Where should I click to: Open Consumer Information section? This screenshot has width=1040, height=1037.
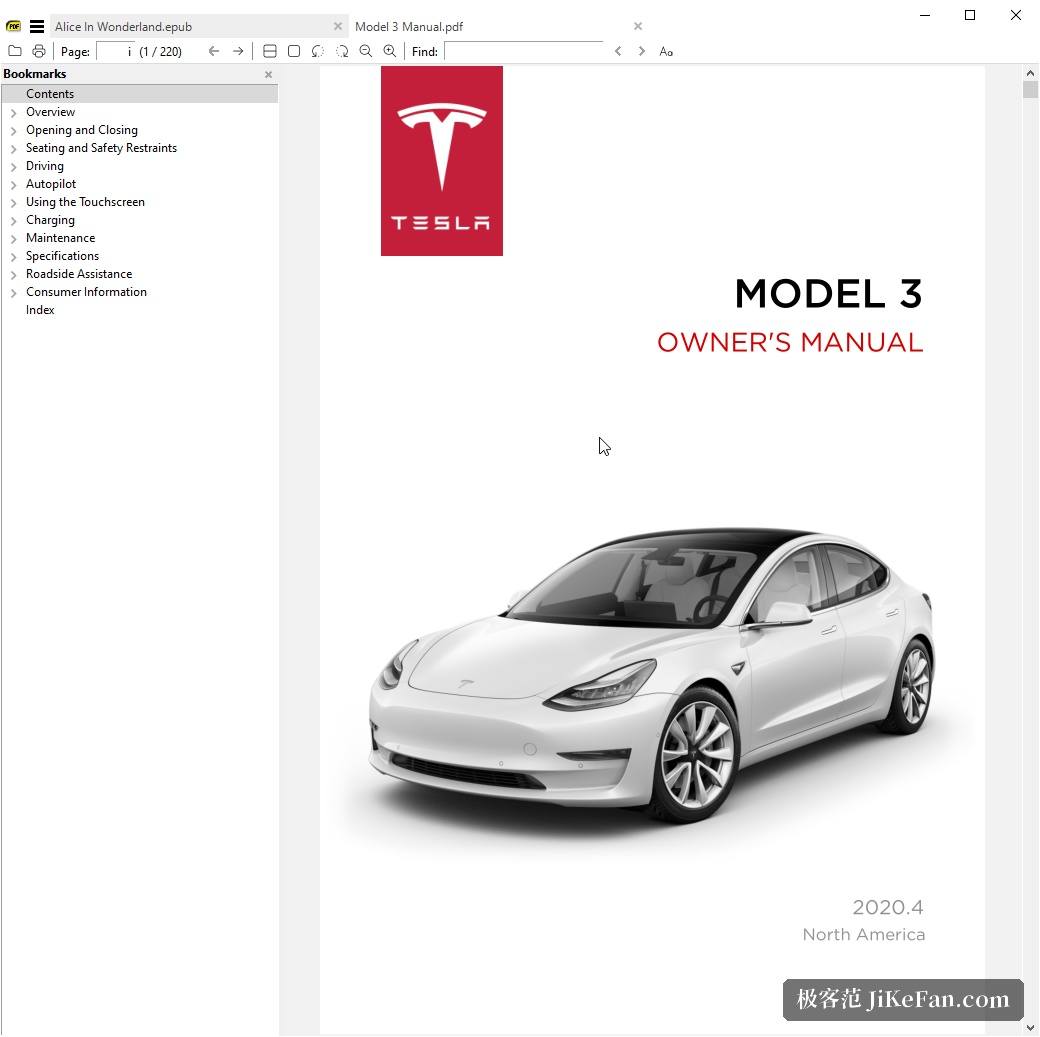click(x=86, y=291)
